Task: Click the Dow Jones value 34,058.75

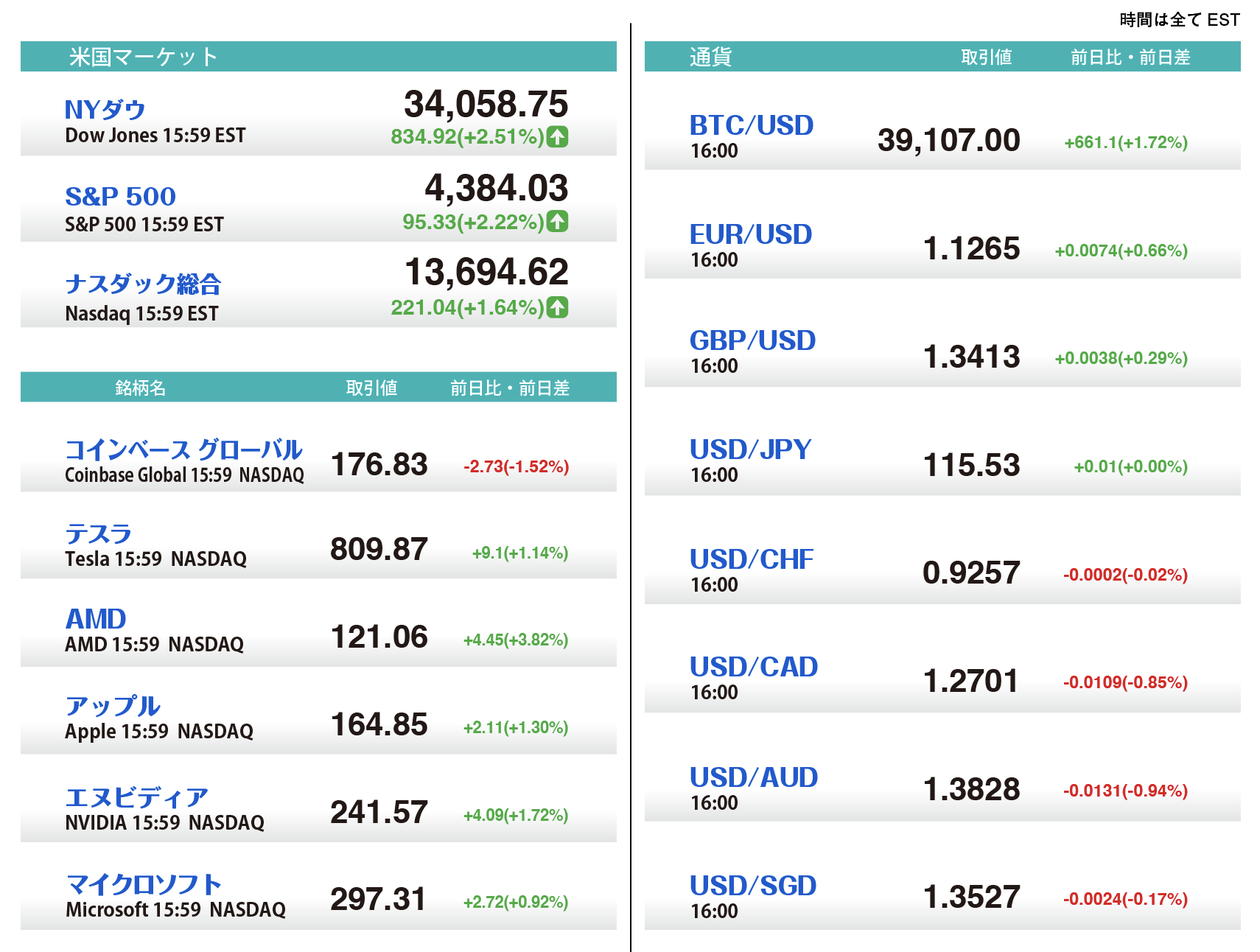Action: [x=486, y=104]
